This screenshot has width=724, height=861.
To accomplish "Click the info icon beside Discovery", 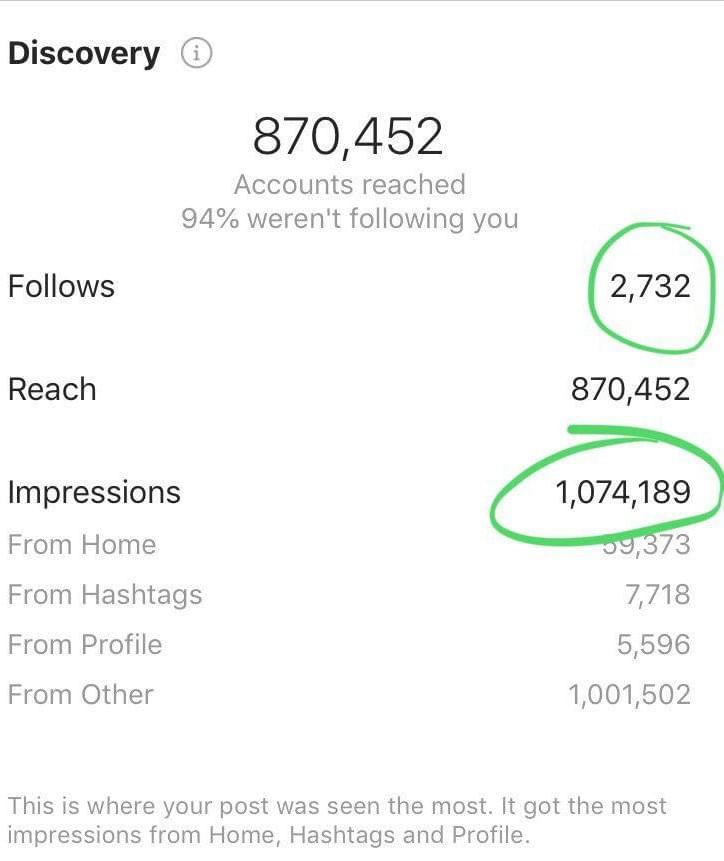I will [x=196, y=54].
